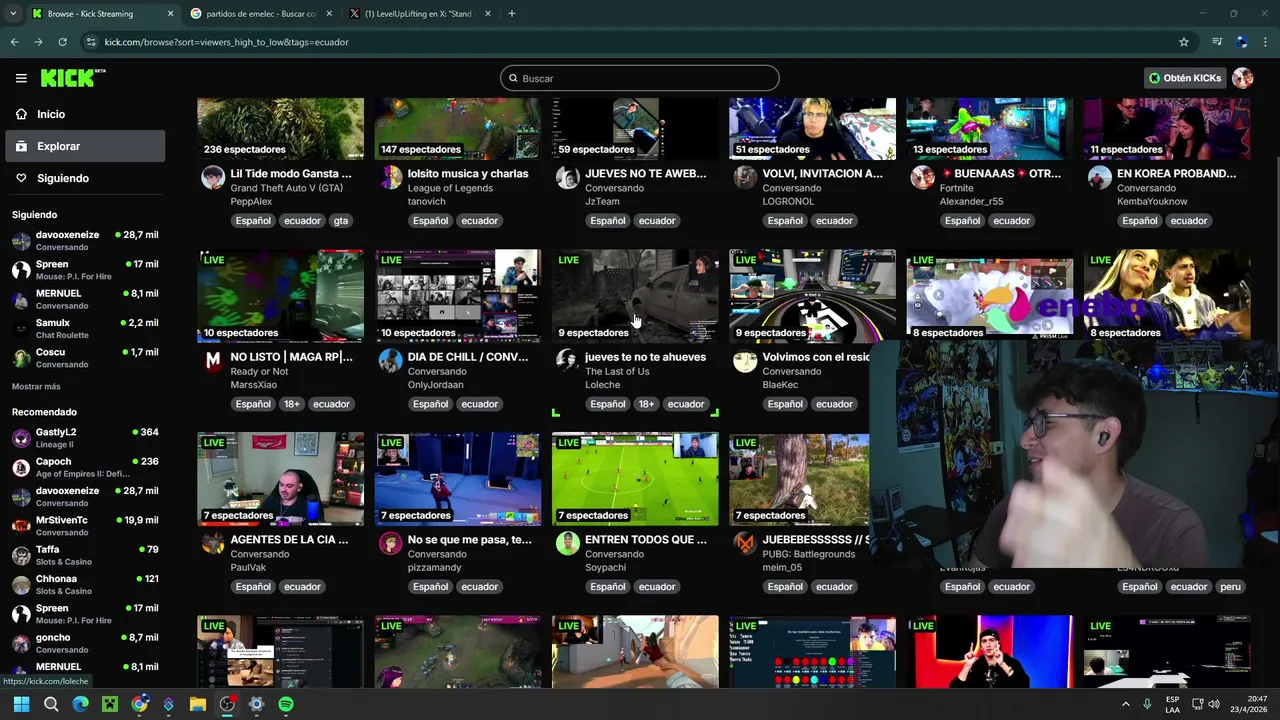Open 'Volvimos con el resid' stream title

click(x=816, y=357)
